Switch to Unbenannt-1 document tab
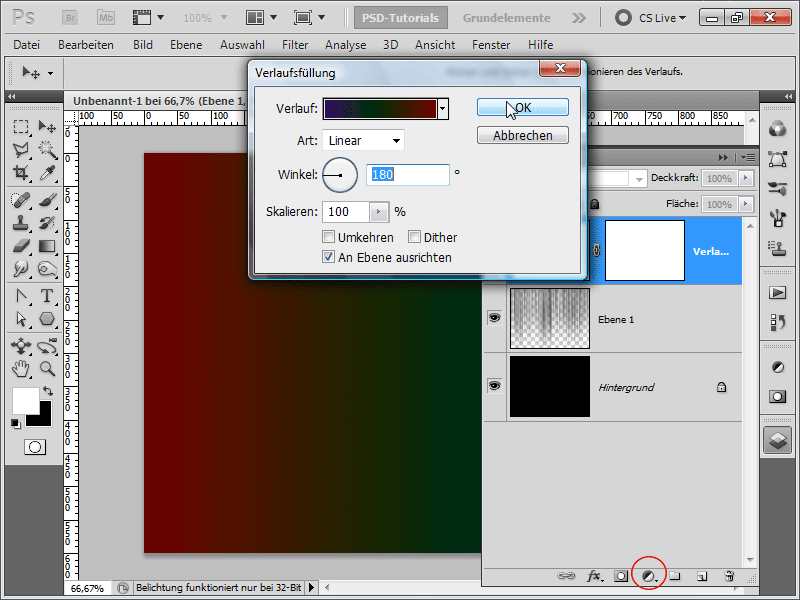 click(159, 101)
